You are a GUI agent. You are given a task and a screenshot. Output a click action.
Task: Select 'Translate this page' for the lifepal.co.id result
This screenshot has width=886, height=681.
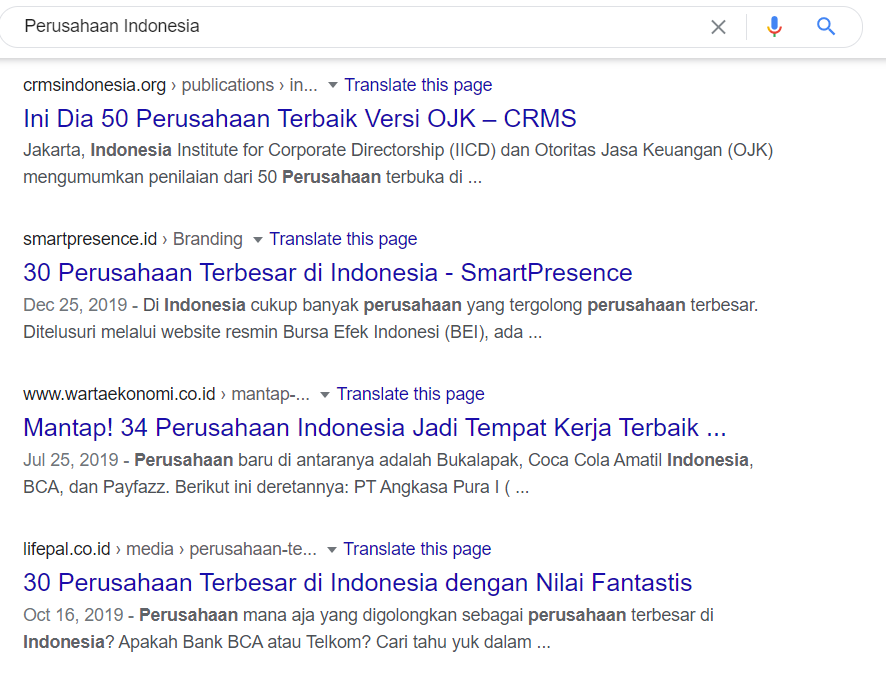(x=417, y=549)
